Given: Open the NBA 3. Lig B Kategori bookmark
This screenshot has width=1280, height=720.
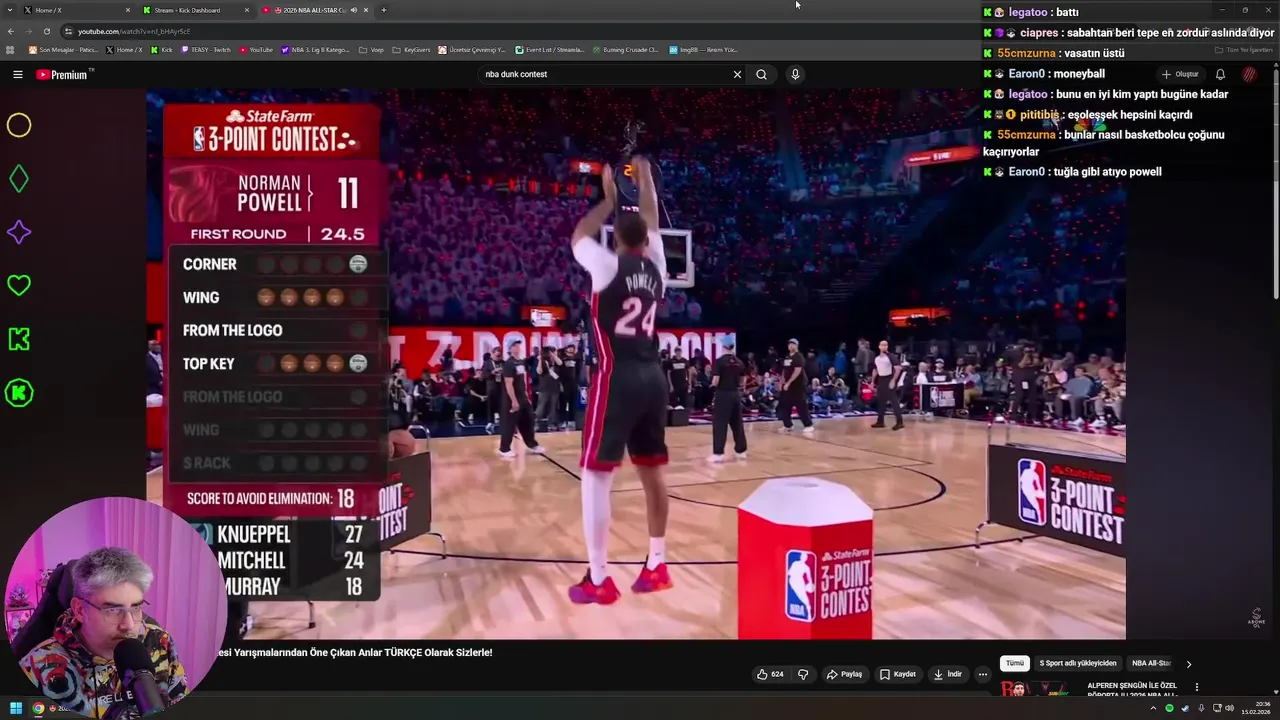Looking at the screenshot, I should (315, 49).
